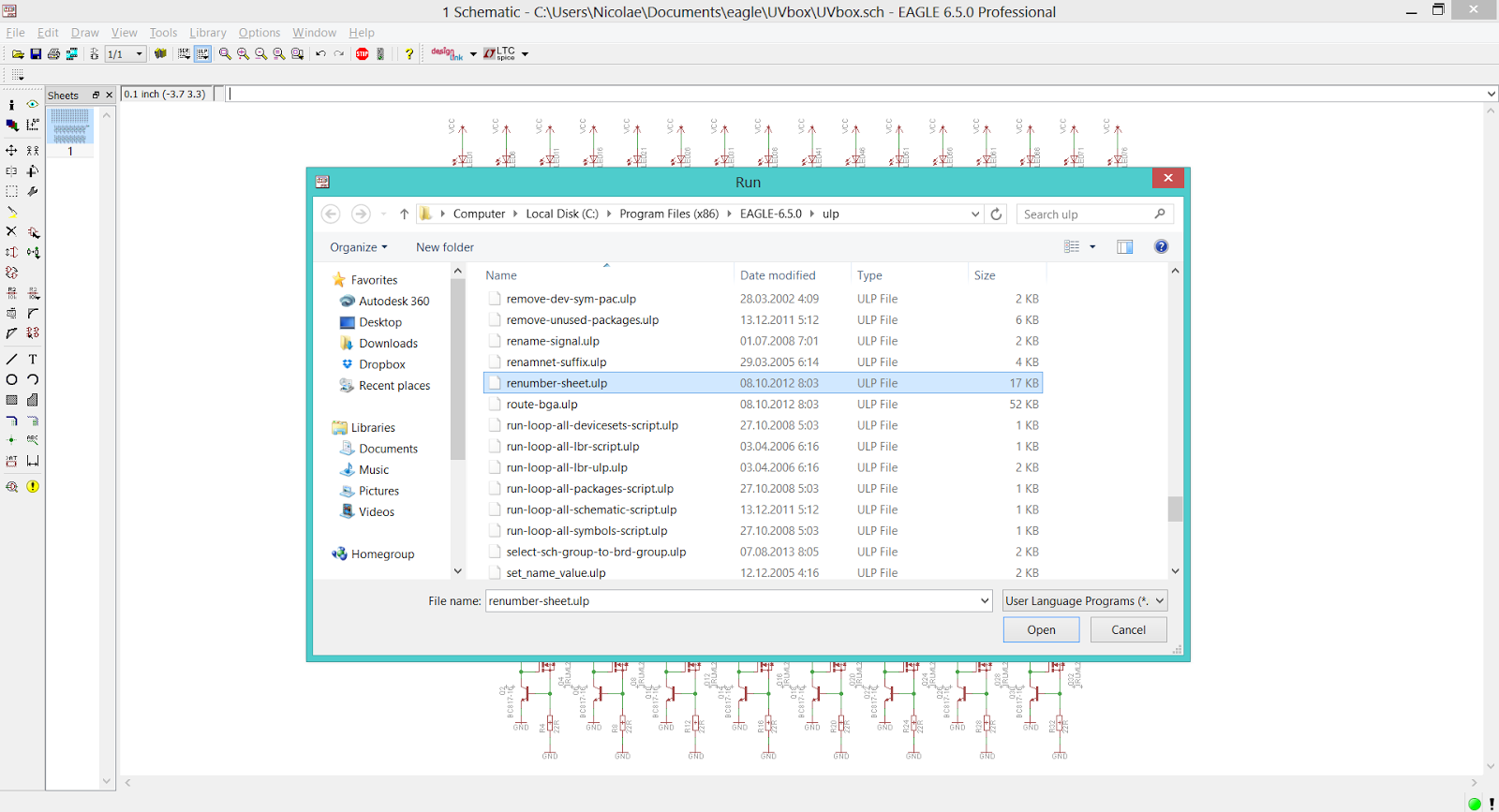Open the Library menu
Viewport: 1499px width, 812px height.
208,33
